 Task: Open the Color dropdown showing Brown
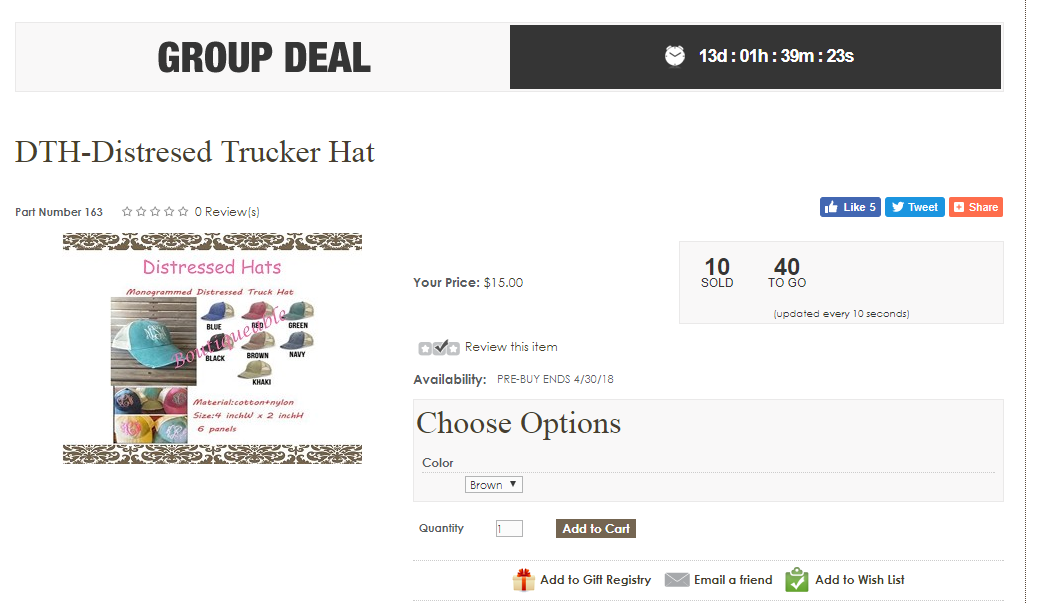[x=494, y=485]
